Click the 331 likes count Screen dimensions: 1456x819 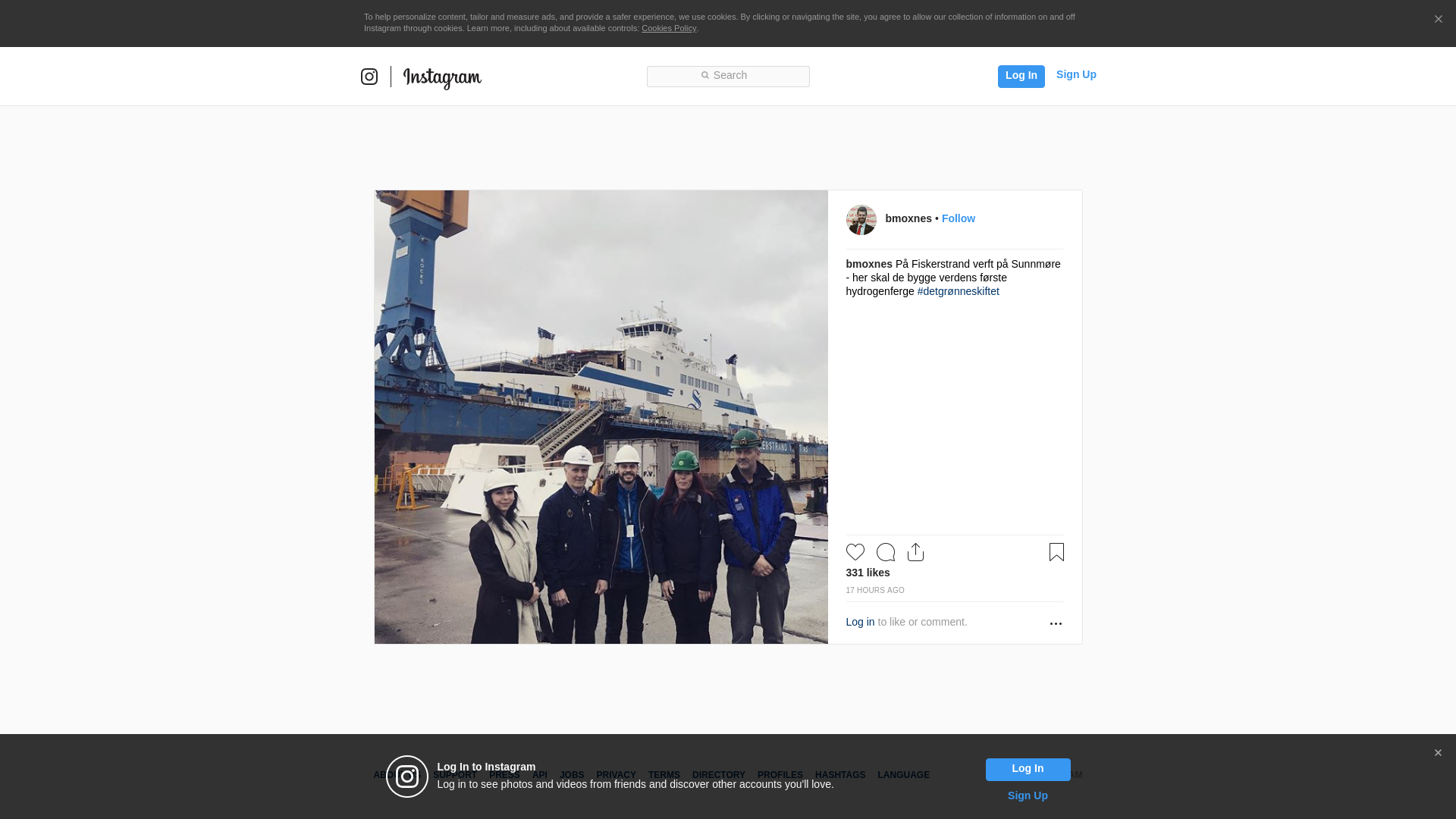click(868, 573)
